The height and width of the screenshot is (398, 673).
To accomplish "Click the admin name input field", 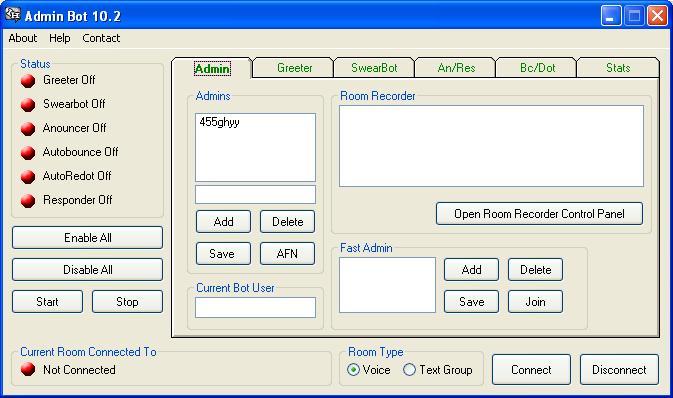I will pos(255,194).
